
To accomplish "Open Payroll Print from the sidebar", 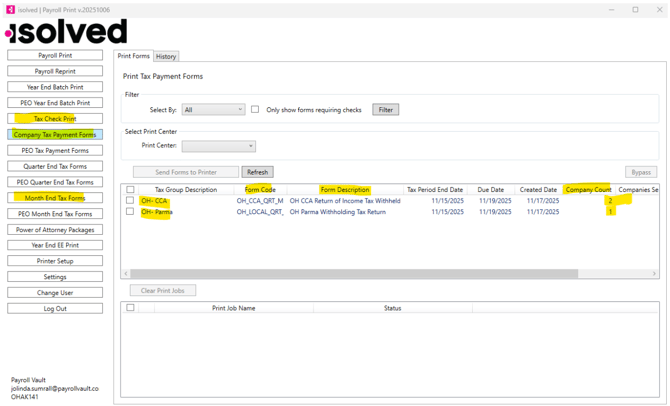I will point(55,55).
